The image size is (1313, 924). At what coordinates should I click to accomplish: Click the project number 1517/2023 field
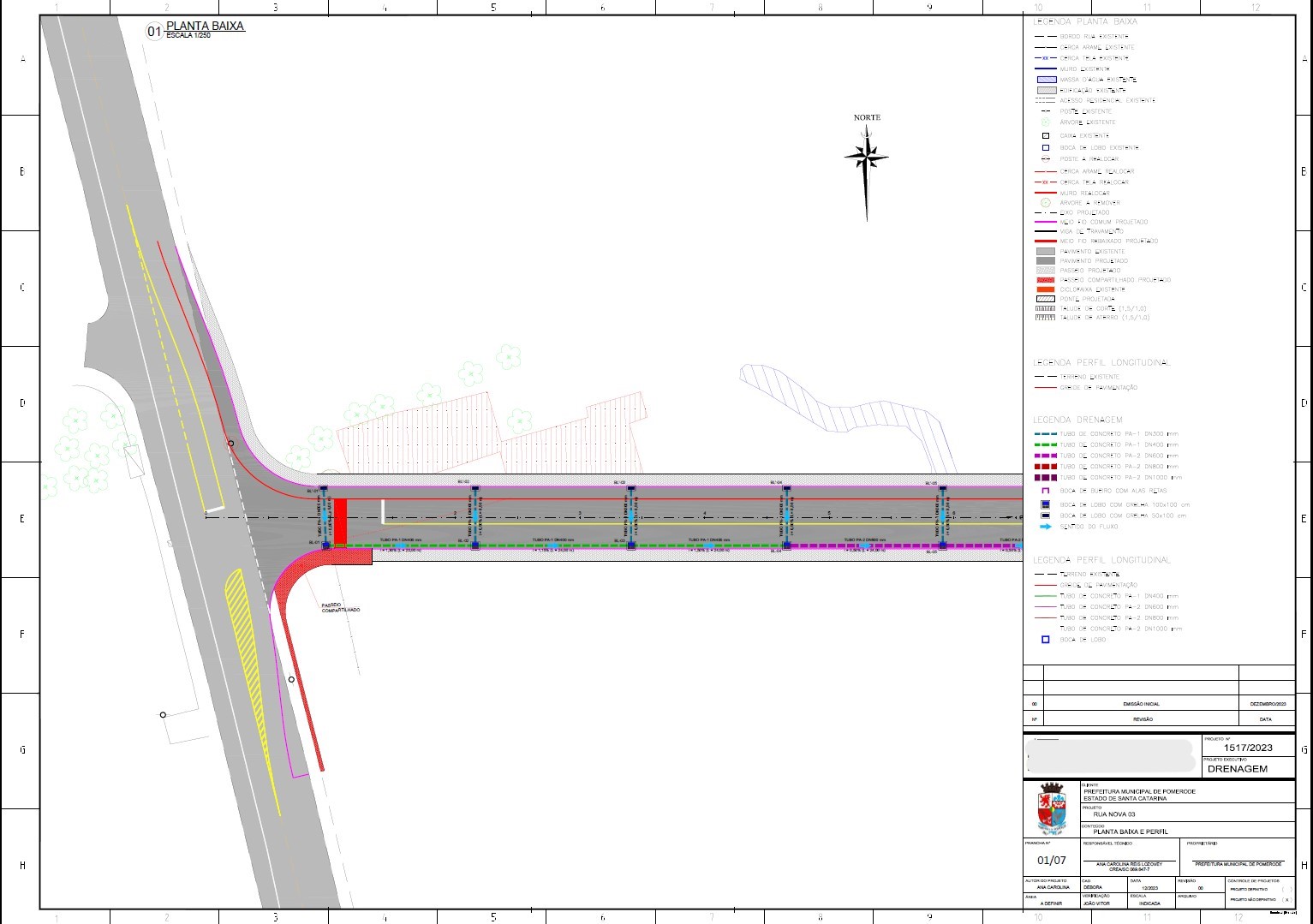pos(1248,748)
